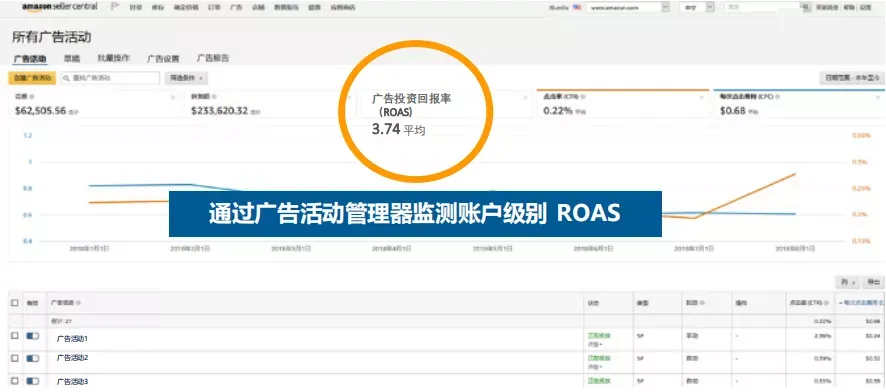Check the box for 广告活动3

tap(15, 381)
